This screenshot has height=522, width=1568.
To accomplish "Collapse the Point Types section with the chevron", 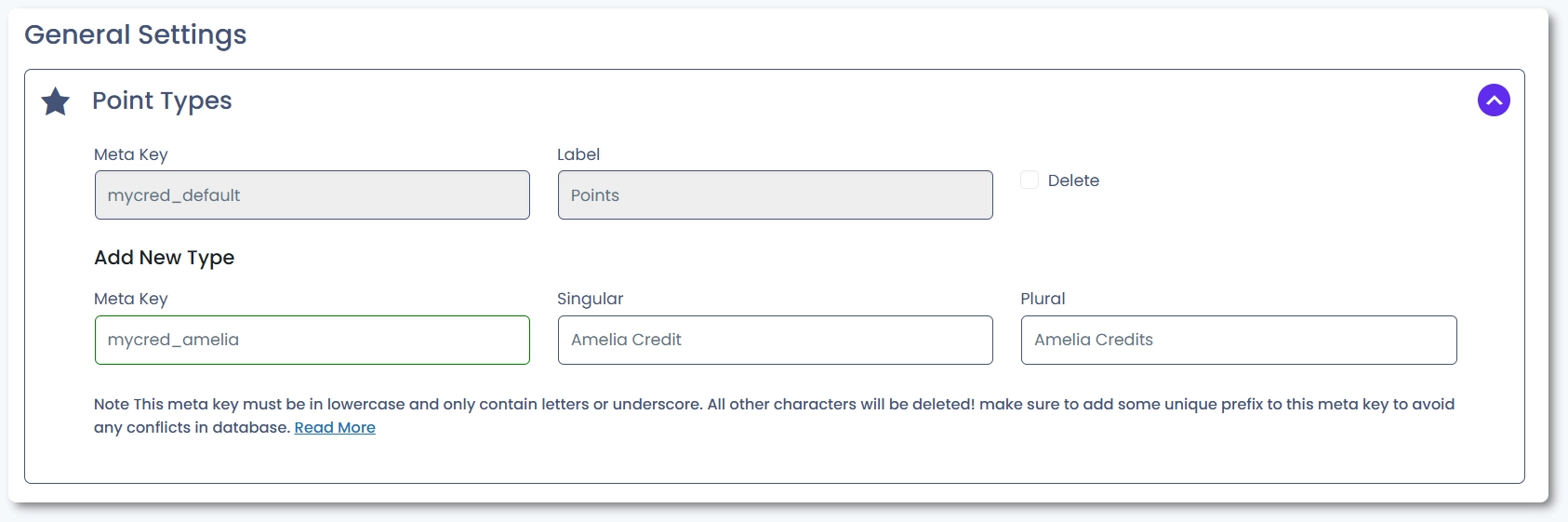I will [x=1494, y=100].
